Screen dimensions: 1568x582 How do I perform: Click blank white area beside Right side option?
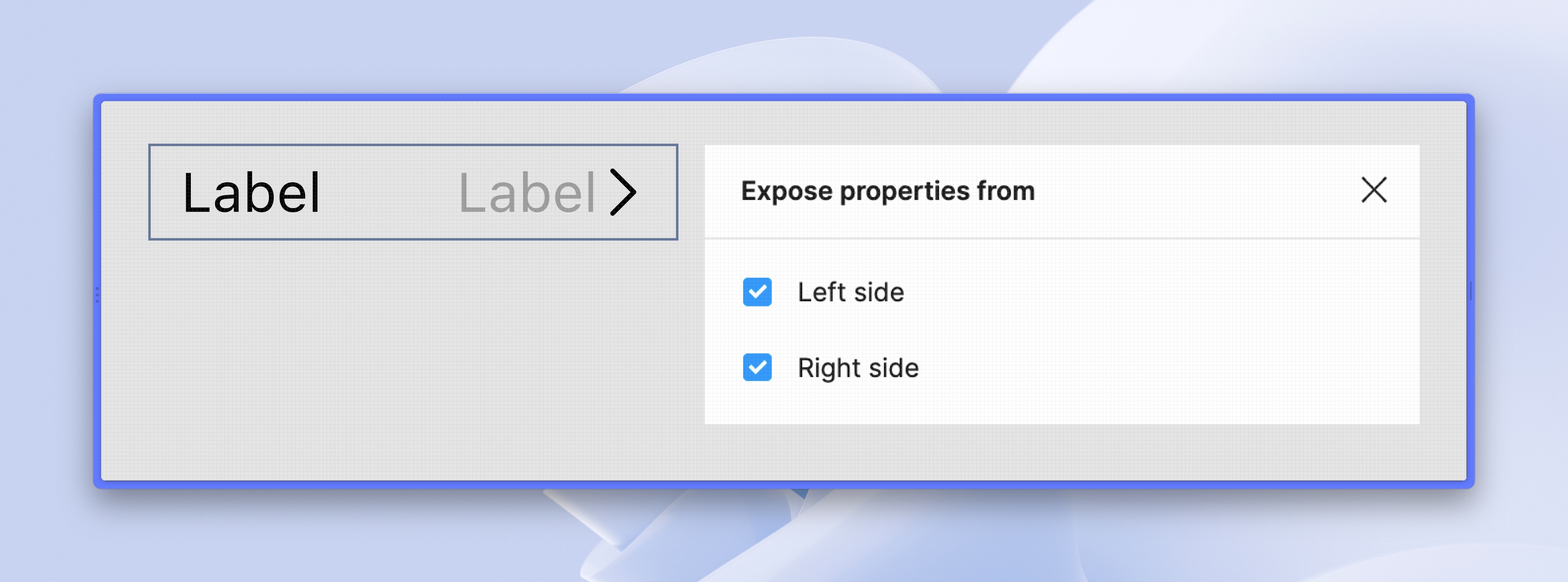pos(1157,369)
